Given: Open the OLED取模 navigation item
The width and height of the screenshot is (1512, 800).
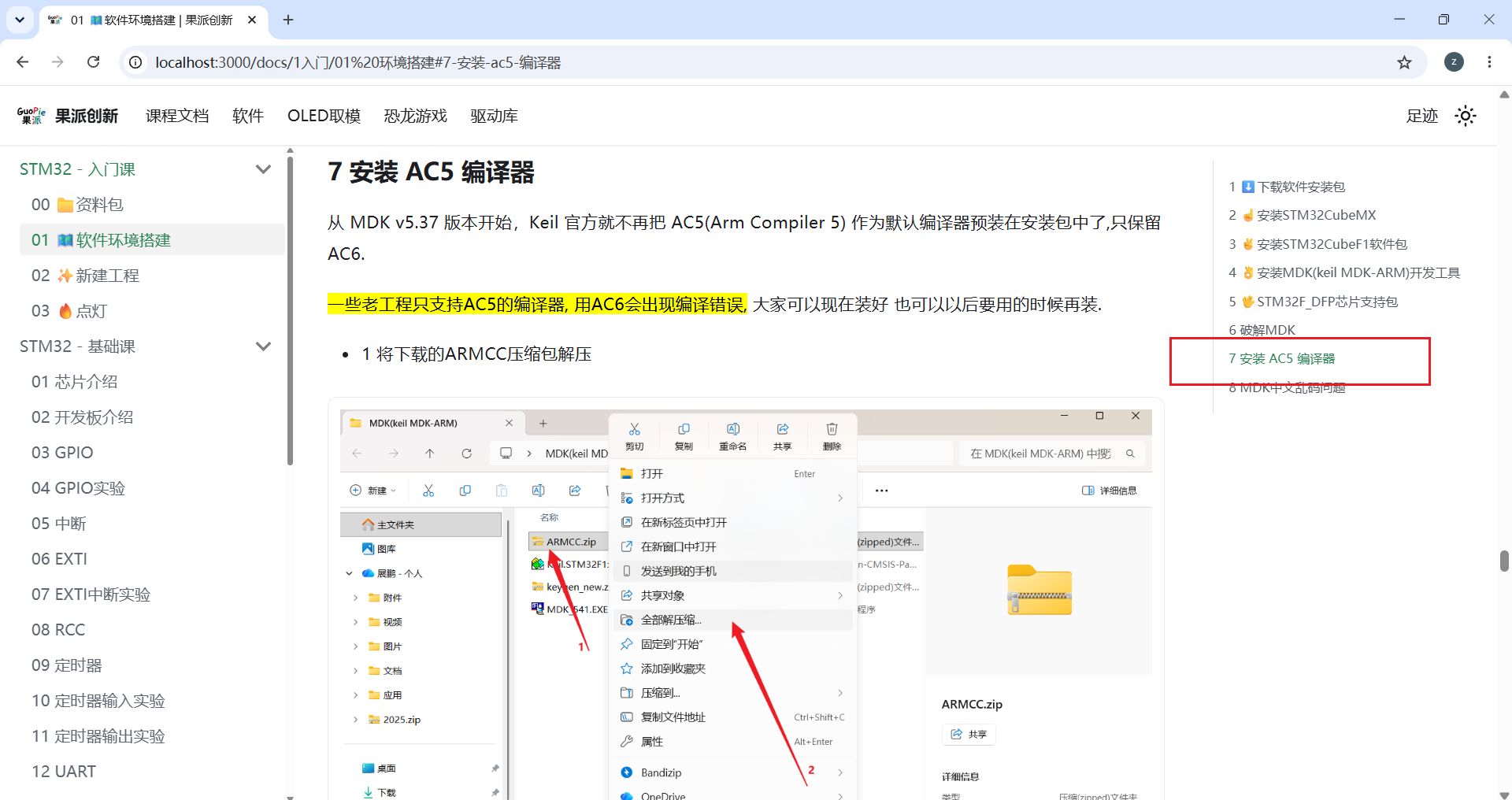Looking at the screenshot, I should click(x=324, y=116).
